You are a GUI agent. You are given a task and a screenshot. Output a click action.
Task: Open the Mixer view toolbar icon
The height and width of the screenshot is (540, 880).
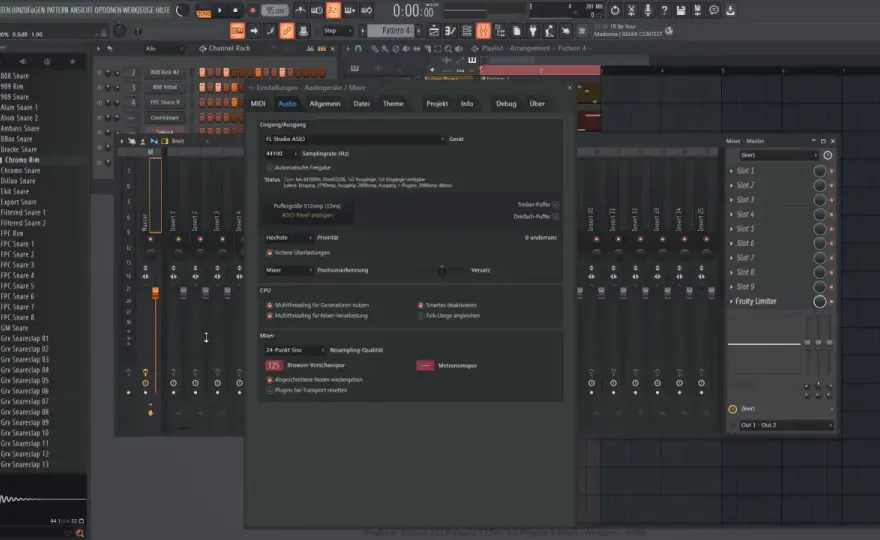483,31
